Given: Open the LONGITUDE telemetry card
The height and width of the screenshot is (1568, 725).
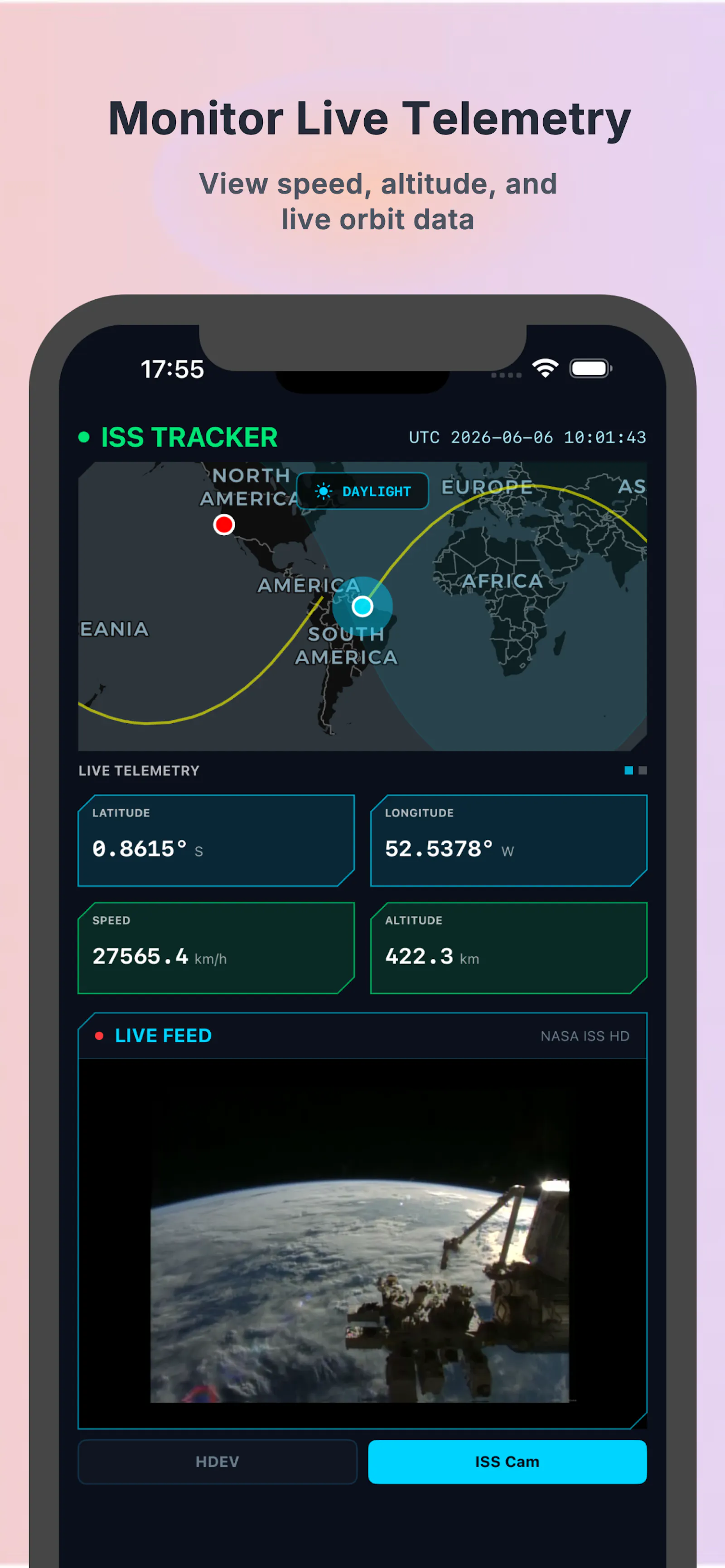Looking at the screenshot, I should coord(509,841).
